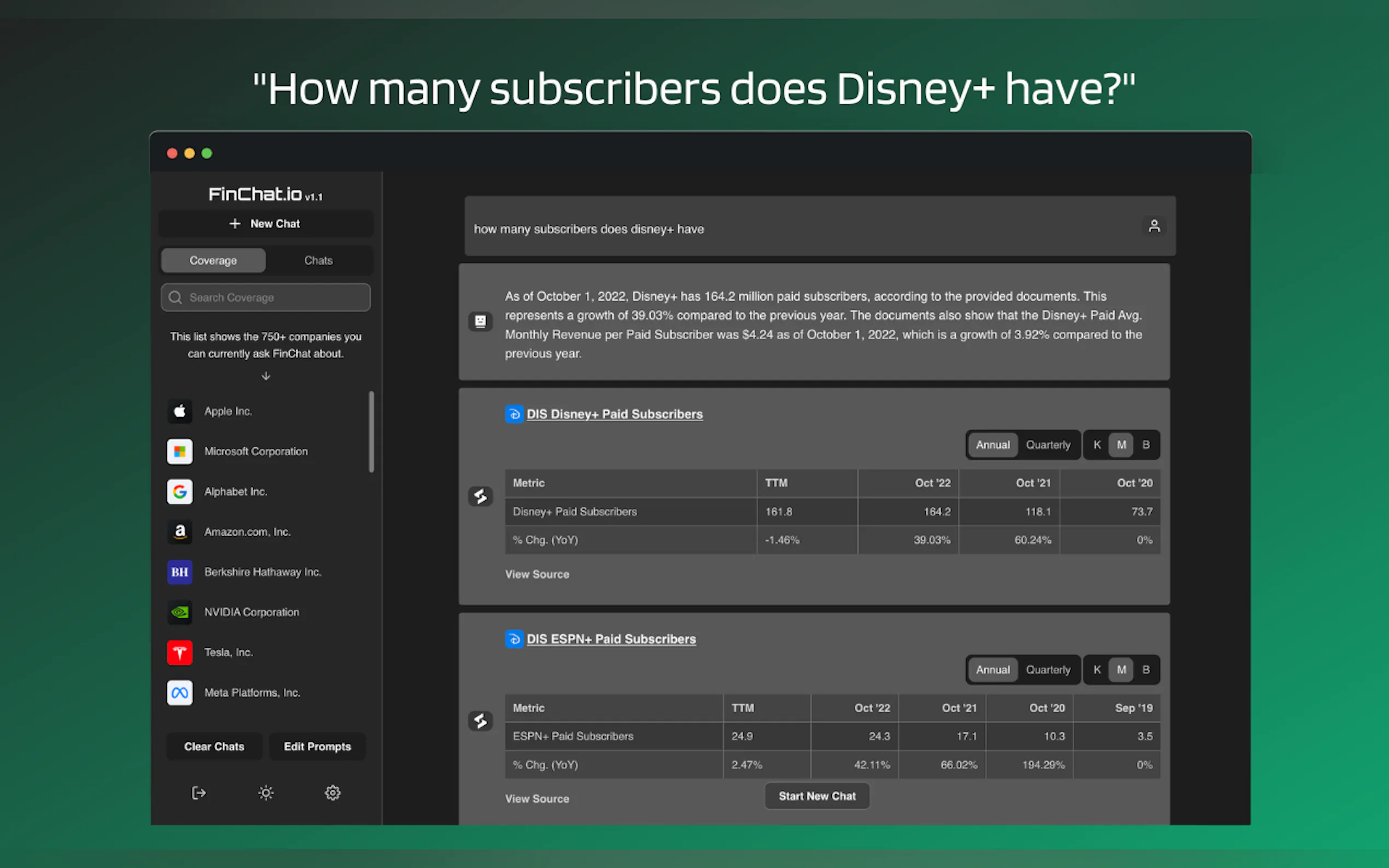This screenshot has width=1389, height=868.
Task: Click the Tesla logo in the sidebar
Action: pyautogui.click(x=179, y=652)
